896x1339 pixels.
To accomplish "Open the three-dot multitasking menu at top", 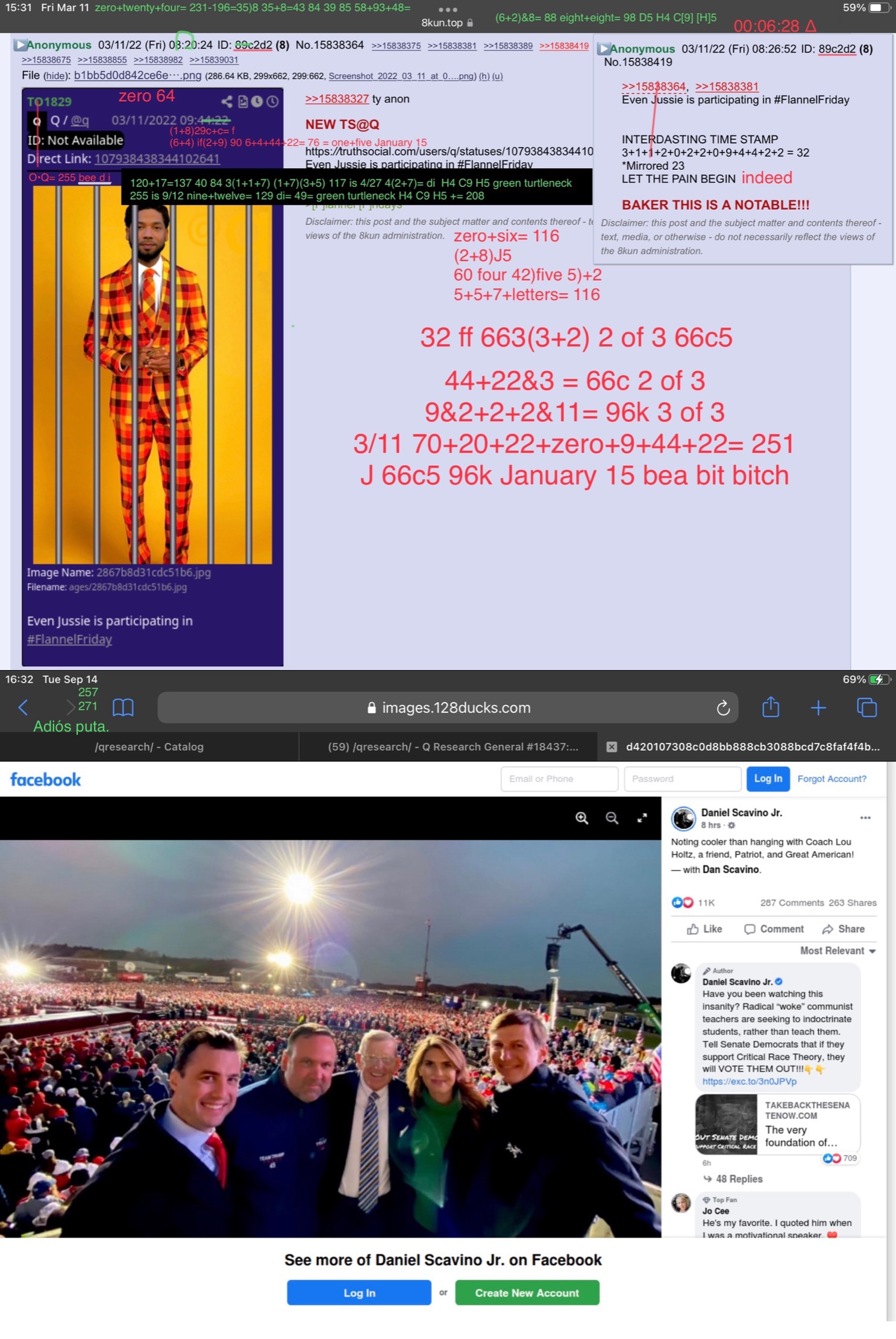I will click(448, 10).
